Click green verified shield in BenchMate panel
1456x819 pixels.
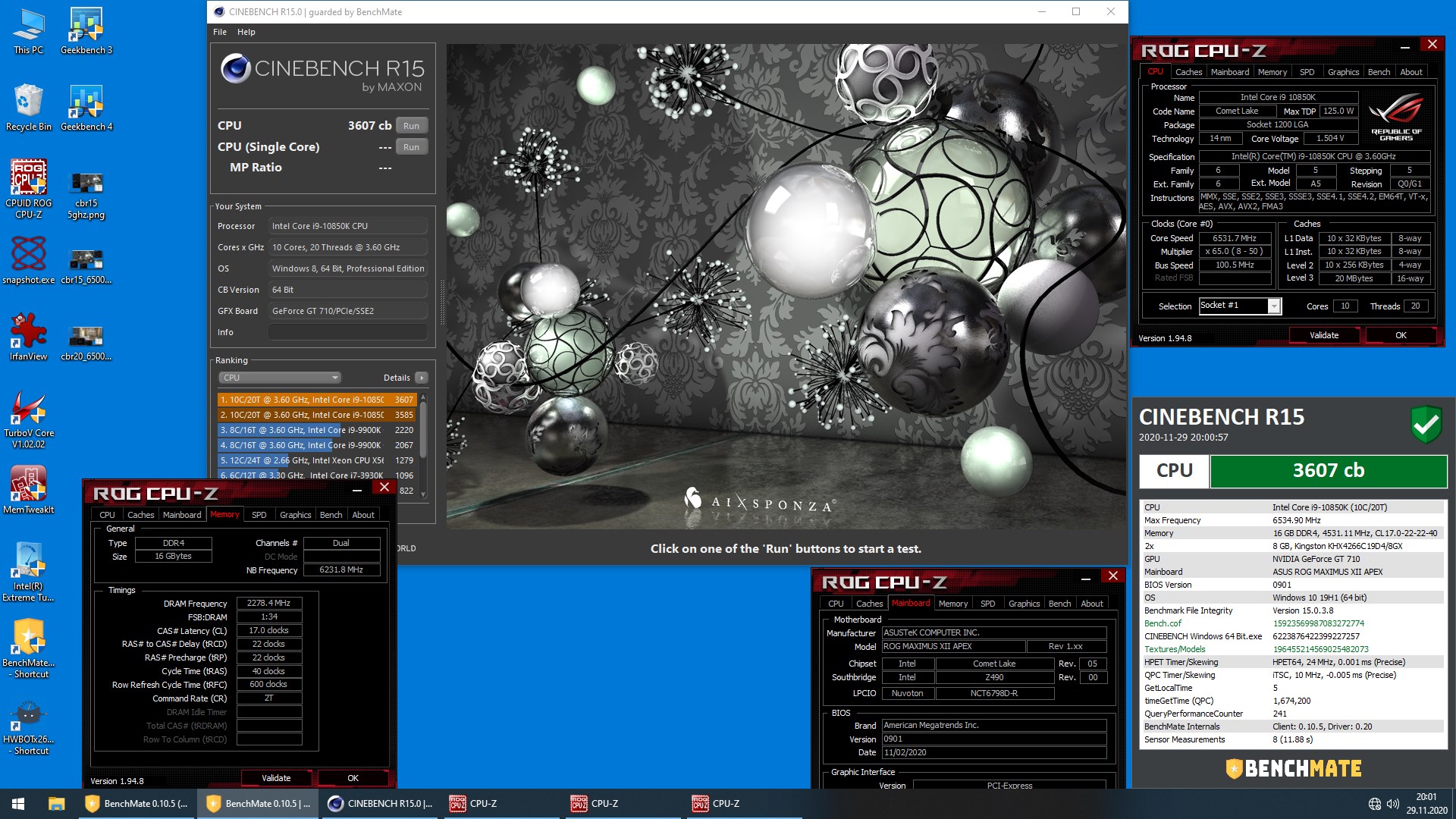[x=1426, y=425]
